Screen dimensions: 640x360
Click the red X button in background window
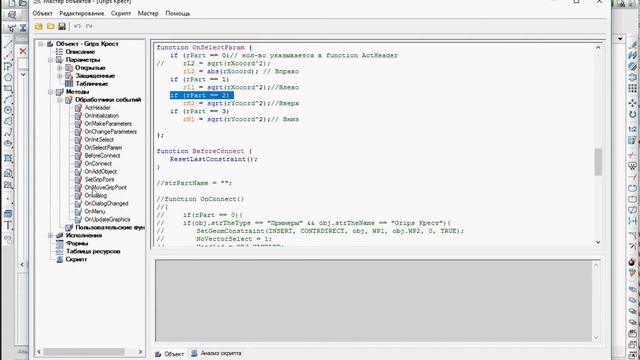(x=23, y=51)
